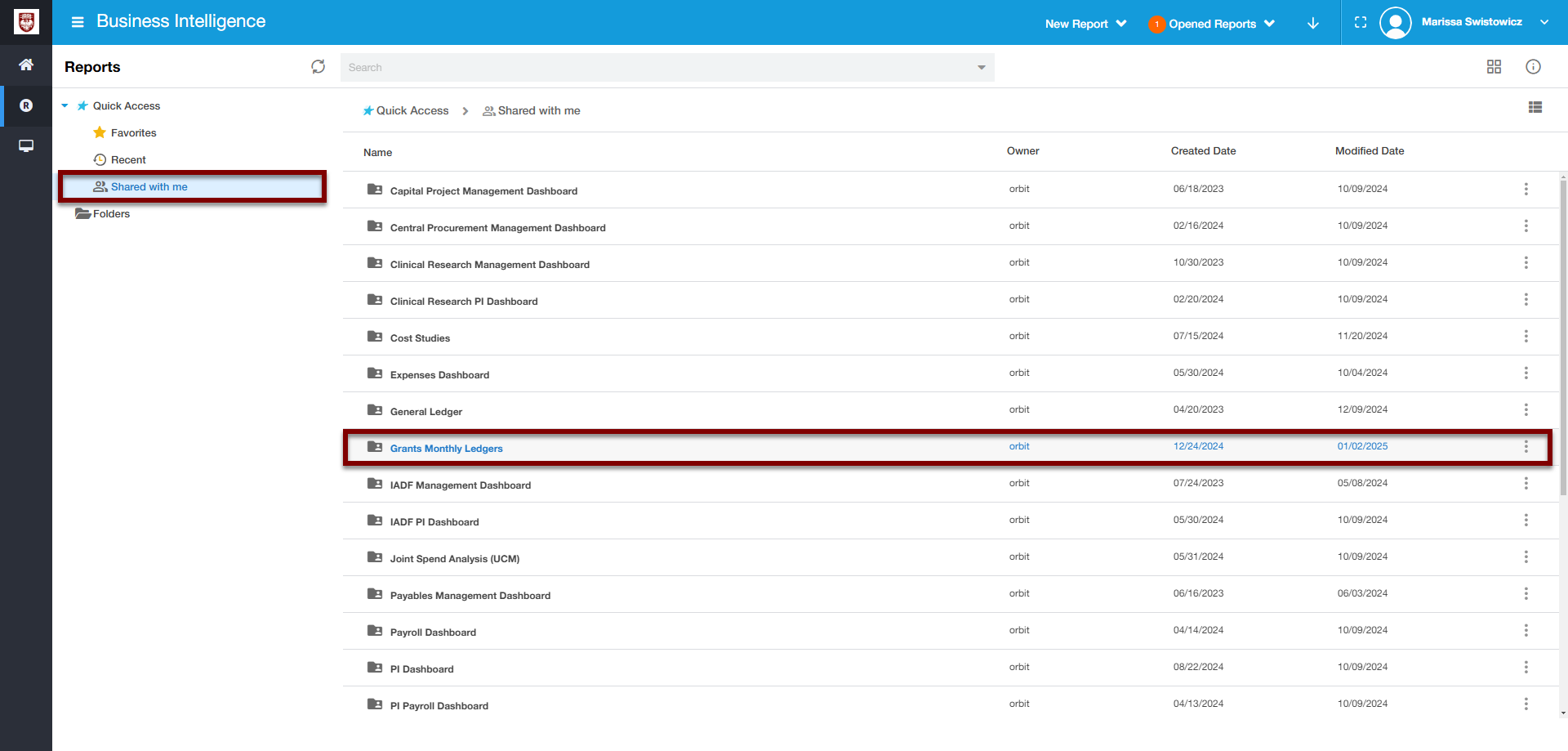Open the monitor icon in left sidebar
Screen dimensions: 1568x751
click(26, 146)
